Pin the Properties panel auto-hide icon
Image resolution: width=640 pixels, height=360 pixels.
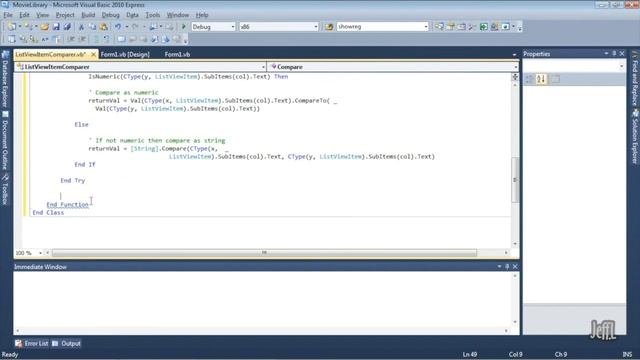614,53
